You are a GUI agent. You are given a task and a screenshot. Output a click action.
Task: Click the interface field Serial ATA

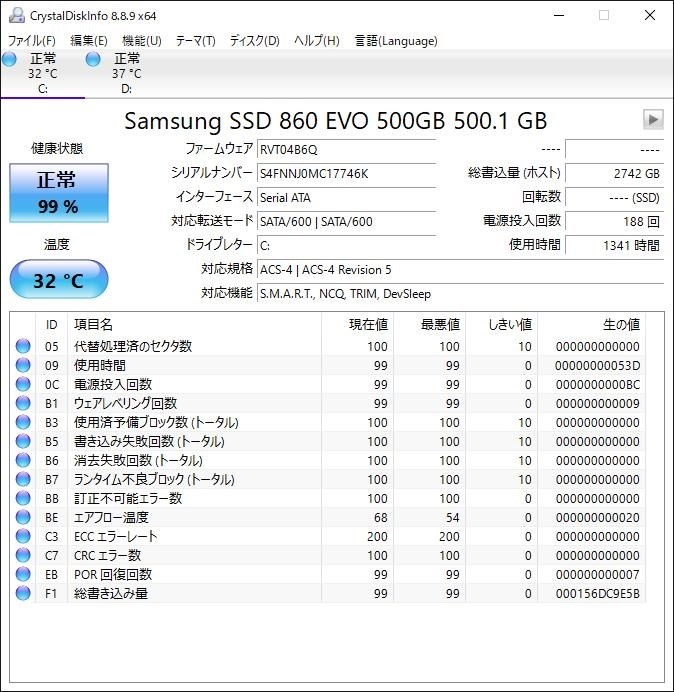click(346, 197)
